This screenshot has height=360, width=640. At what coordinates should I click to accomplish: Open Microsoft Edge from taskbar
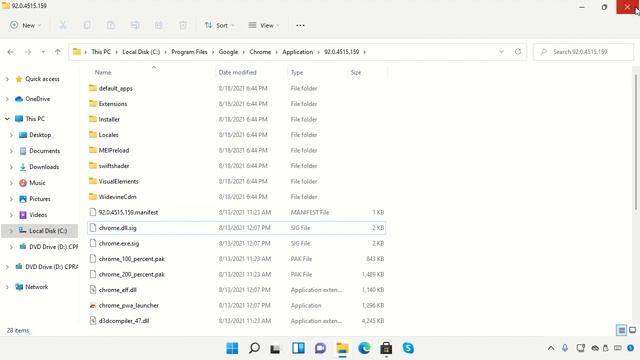tap(364, 348)
